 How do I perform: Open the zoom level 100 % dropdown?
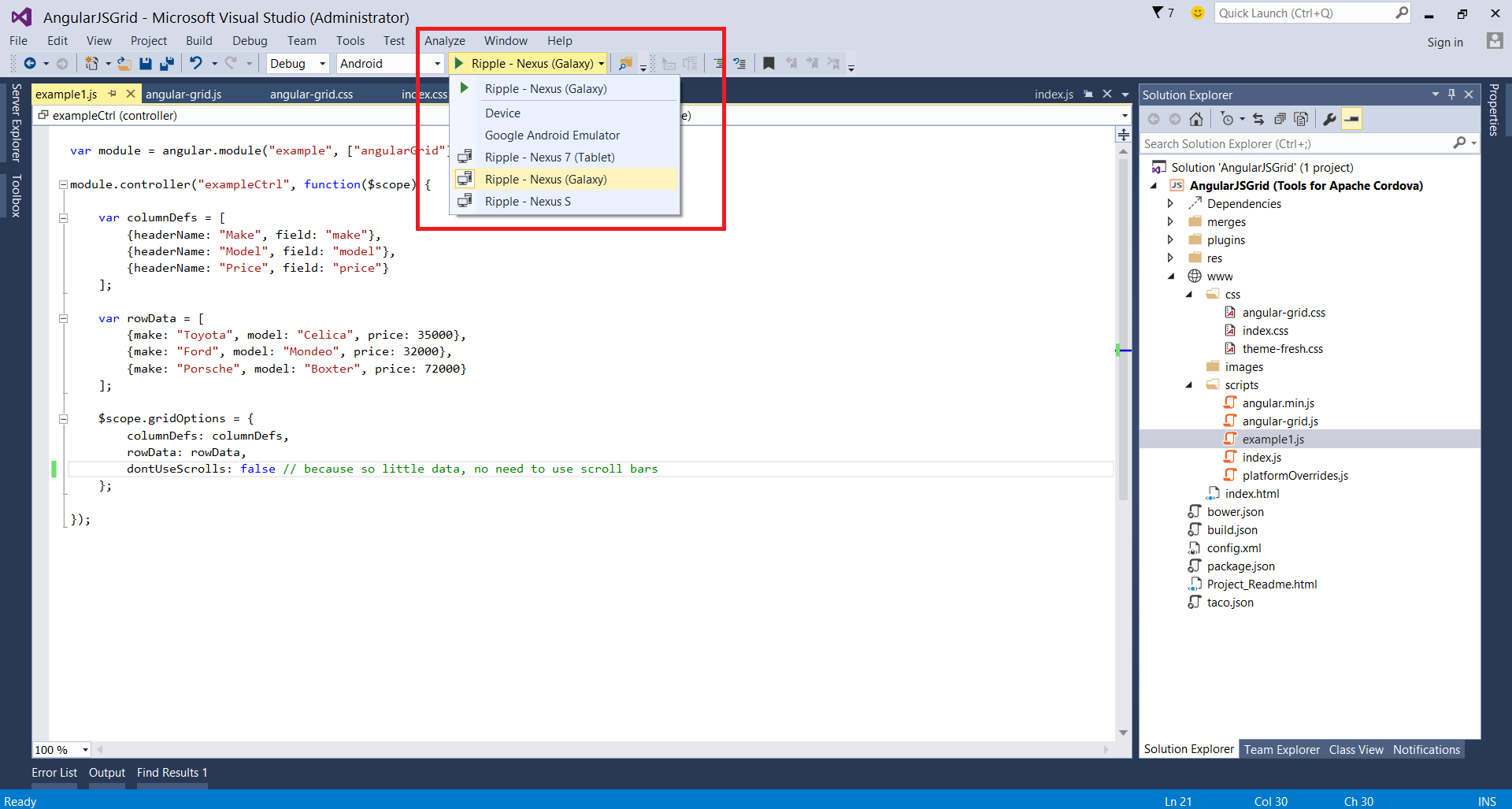tap(85, 750)
